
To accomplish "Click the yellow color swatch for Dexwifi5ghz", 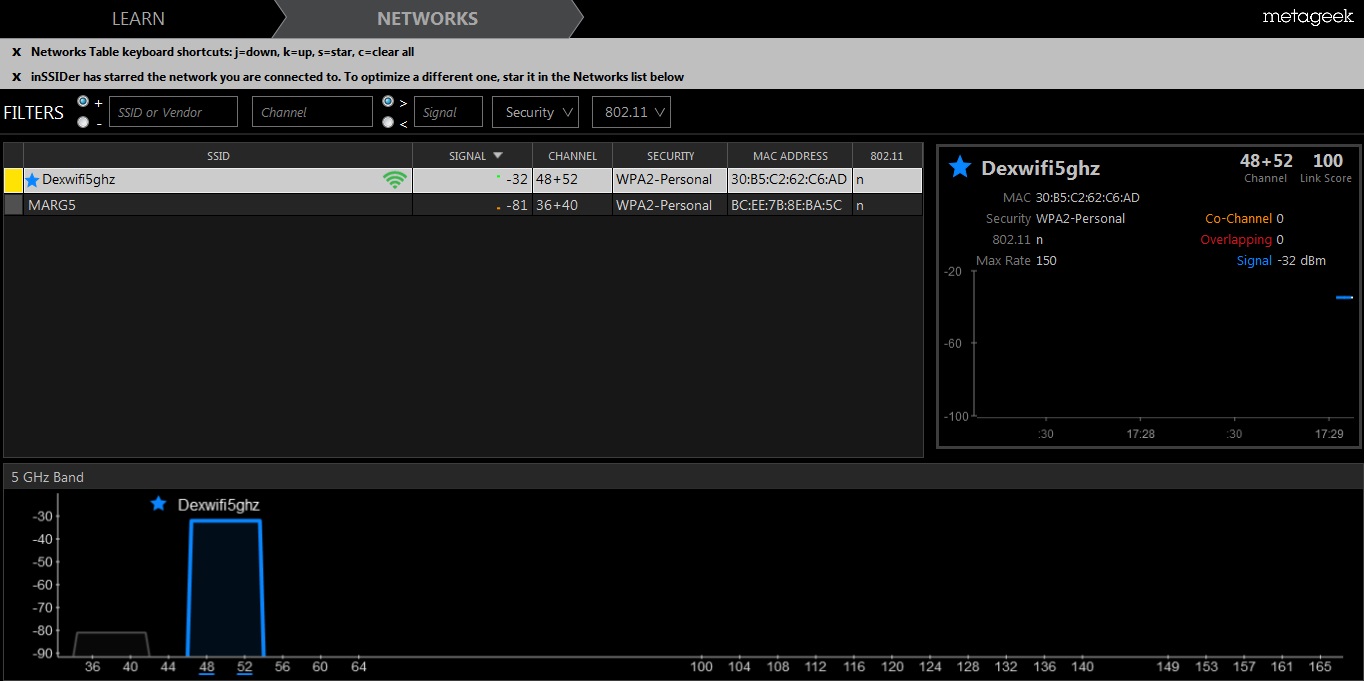I will point(13,180).
